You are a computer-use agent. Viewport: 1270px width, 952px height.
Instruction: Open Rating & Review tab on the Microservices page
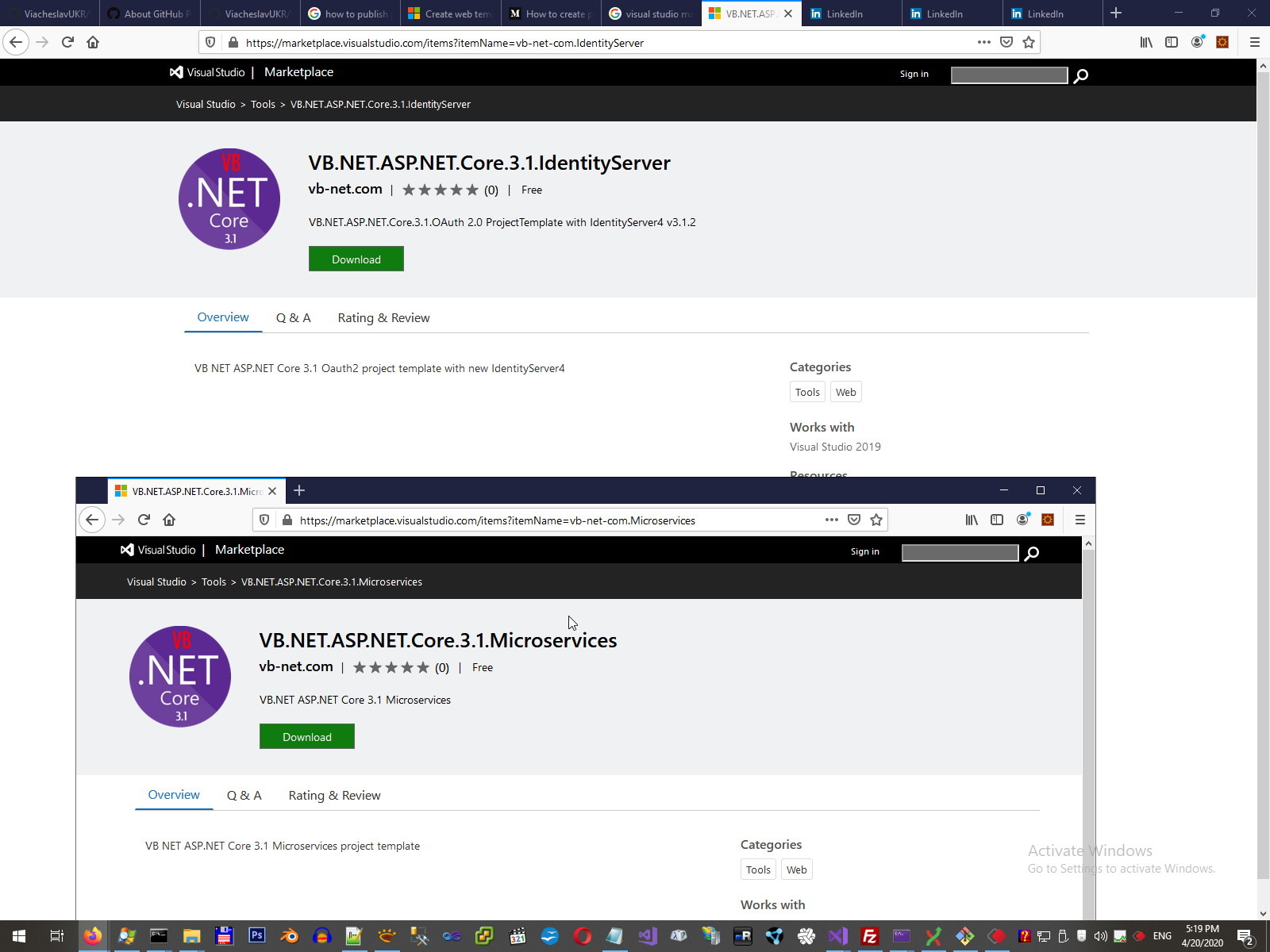(334, 796)
